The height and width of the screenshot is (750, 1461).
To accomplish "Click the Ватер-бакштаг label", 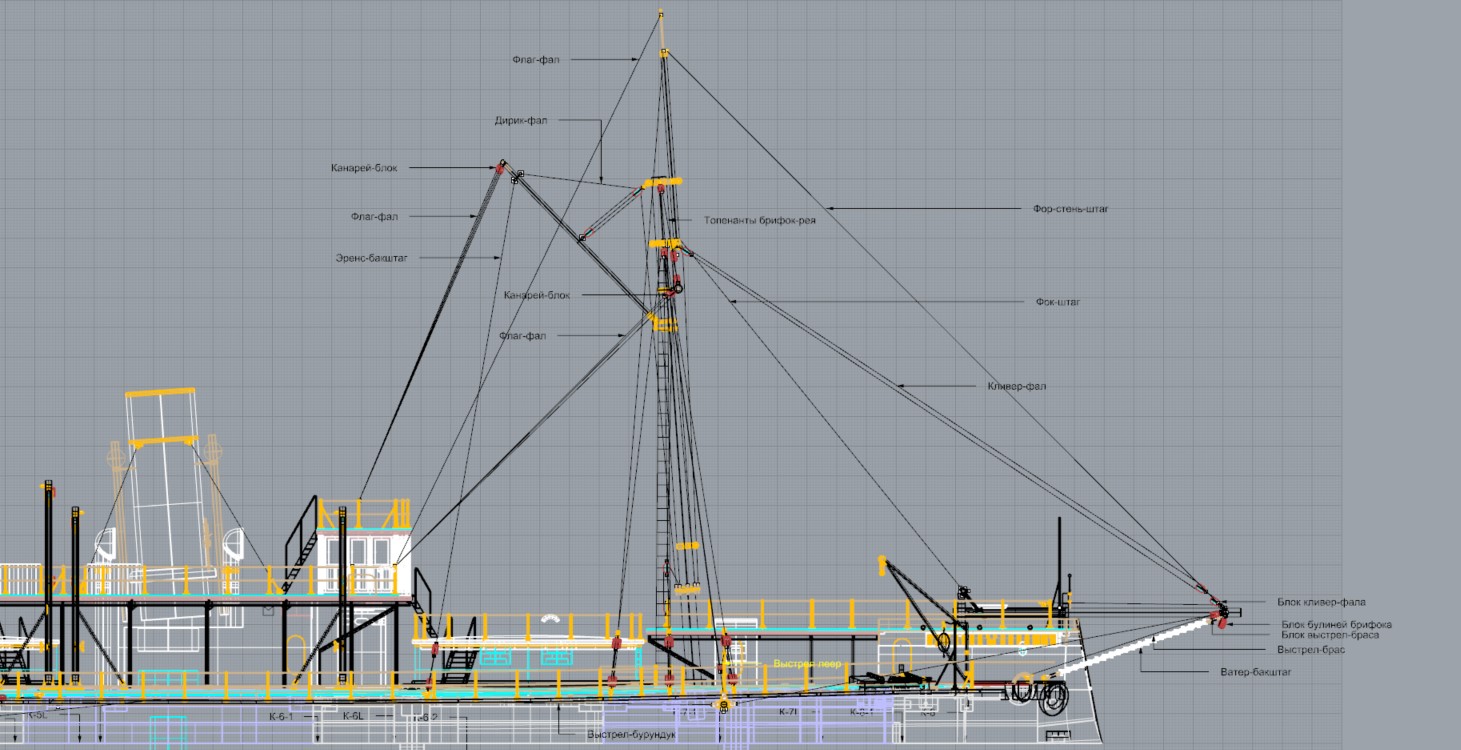I will tap(1255, 671).
